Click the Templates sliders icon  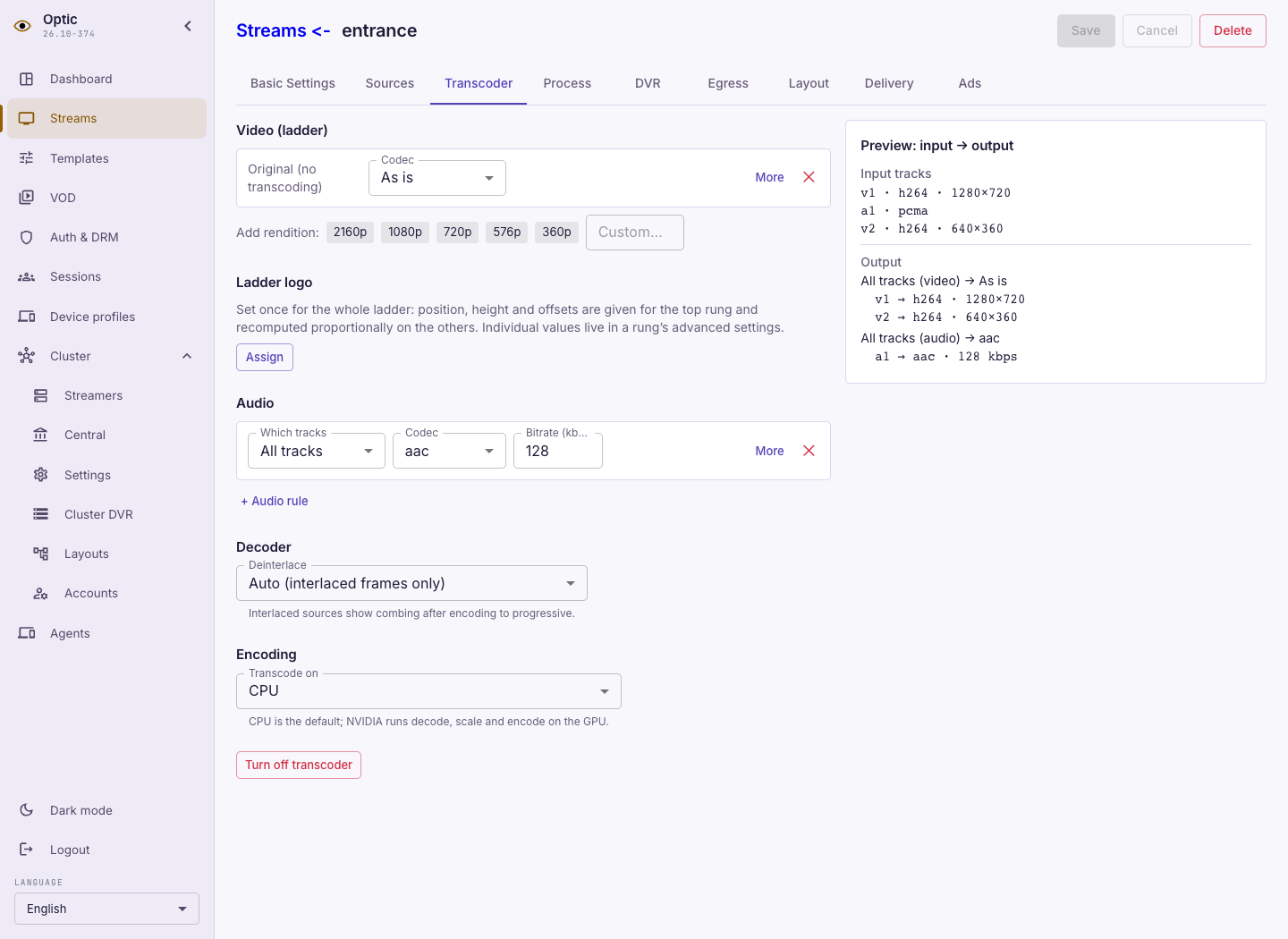pyautogui.click(x=27, y=158)
